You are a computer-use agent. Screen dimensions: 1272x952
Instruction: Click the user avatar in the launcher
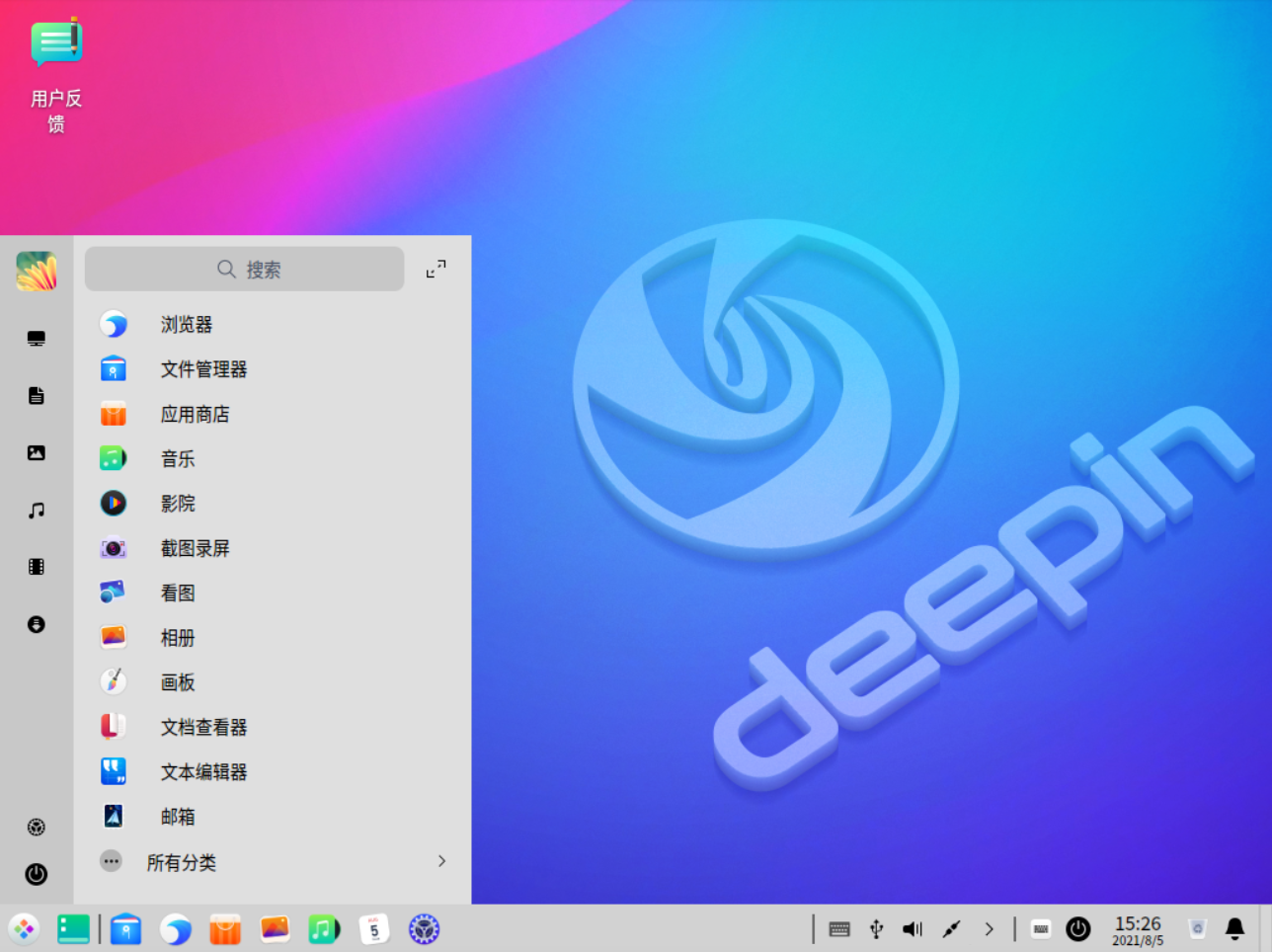coord(37,271)
